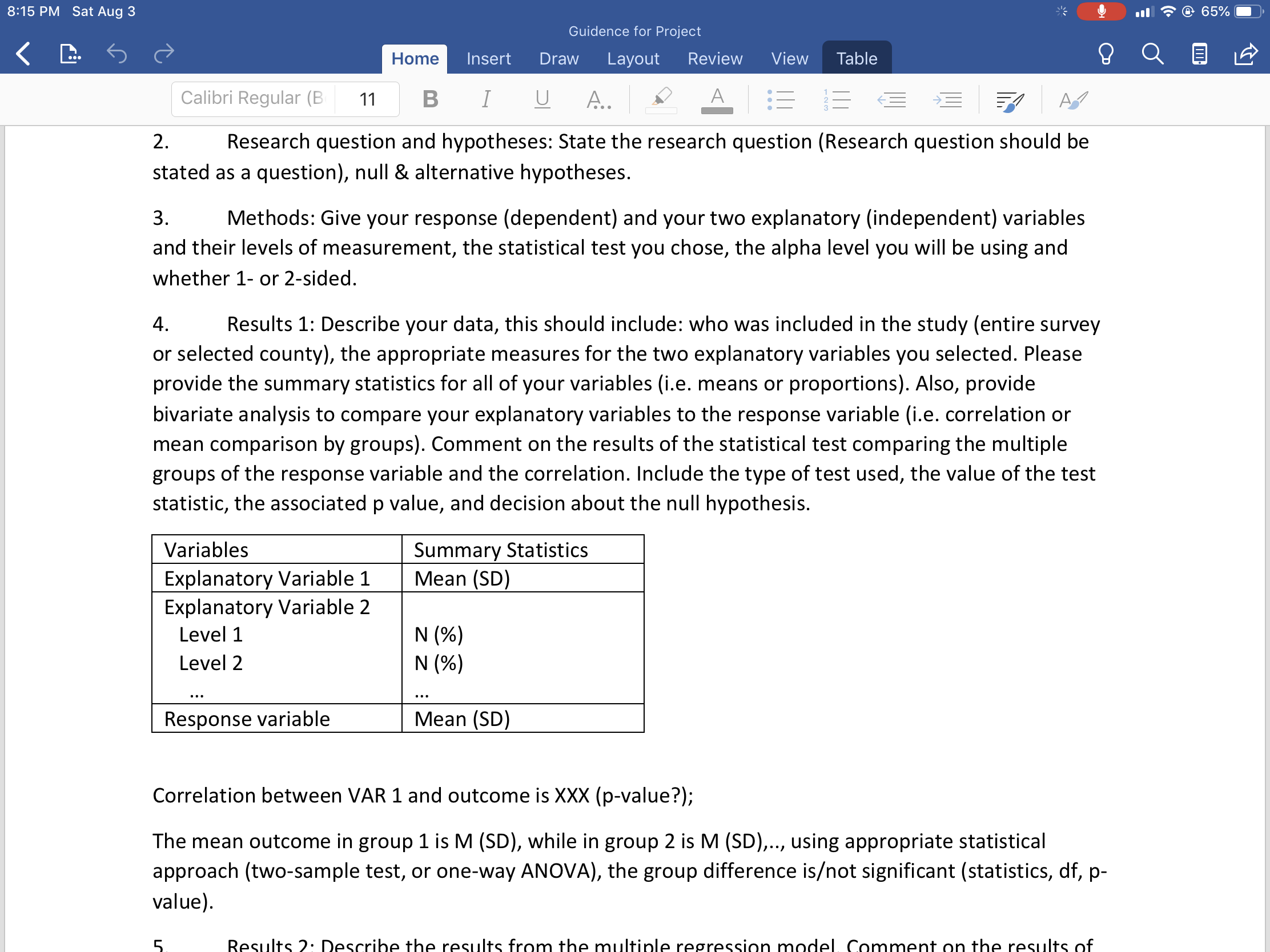1270x952 pixels.
Task: Tap the Share icon
Action: click(x=1245, y=54)
